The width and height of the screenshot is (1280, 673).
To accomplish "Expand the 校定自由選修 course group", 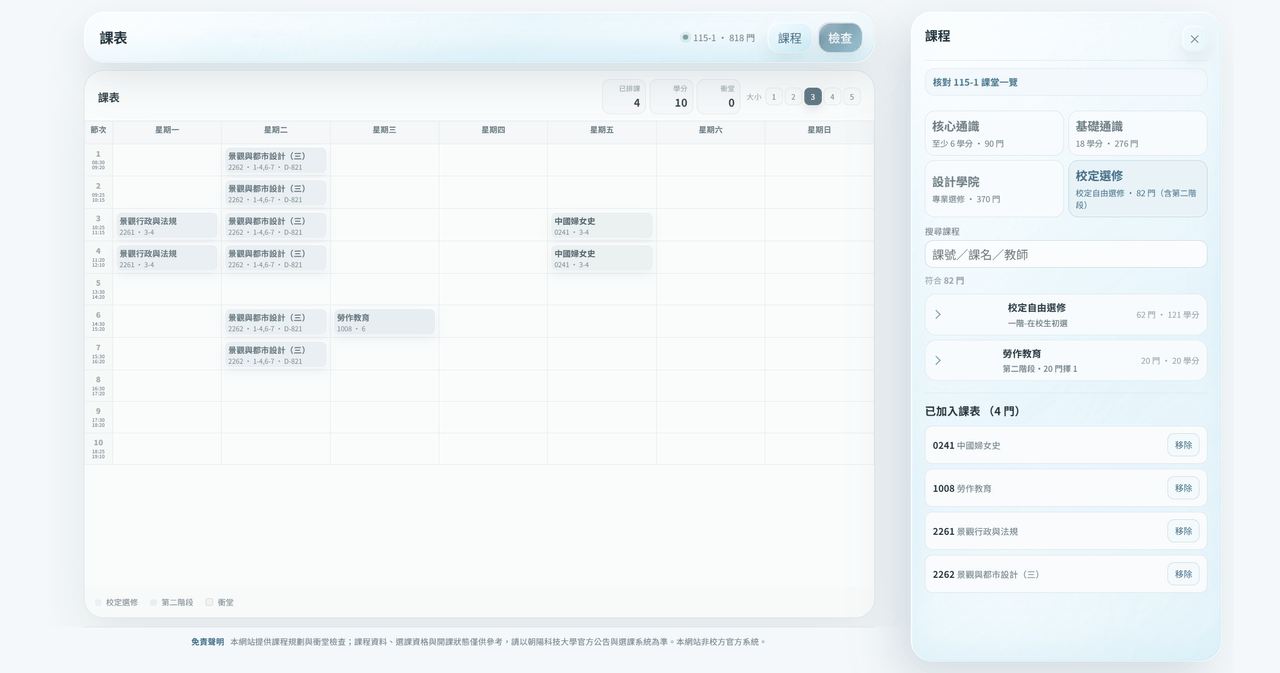I will pyautogui.click(x=1065, y=314).
